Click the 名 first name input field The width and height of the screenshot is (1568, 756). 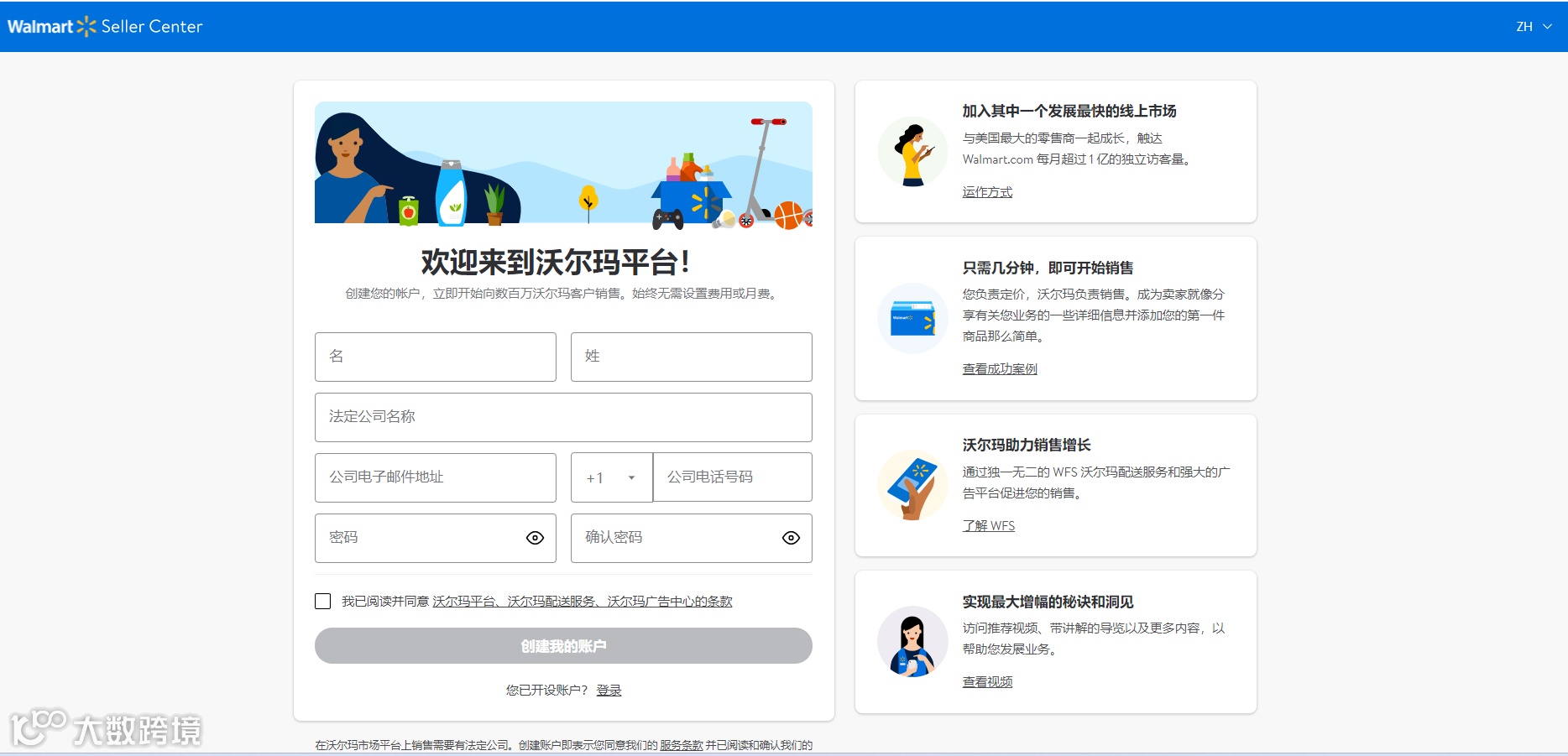pos(435,357)
